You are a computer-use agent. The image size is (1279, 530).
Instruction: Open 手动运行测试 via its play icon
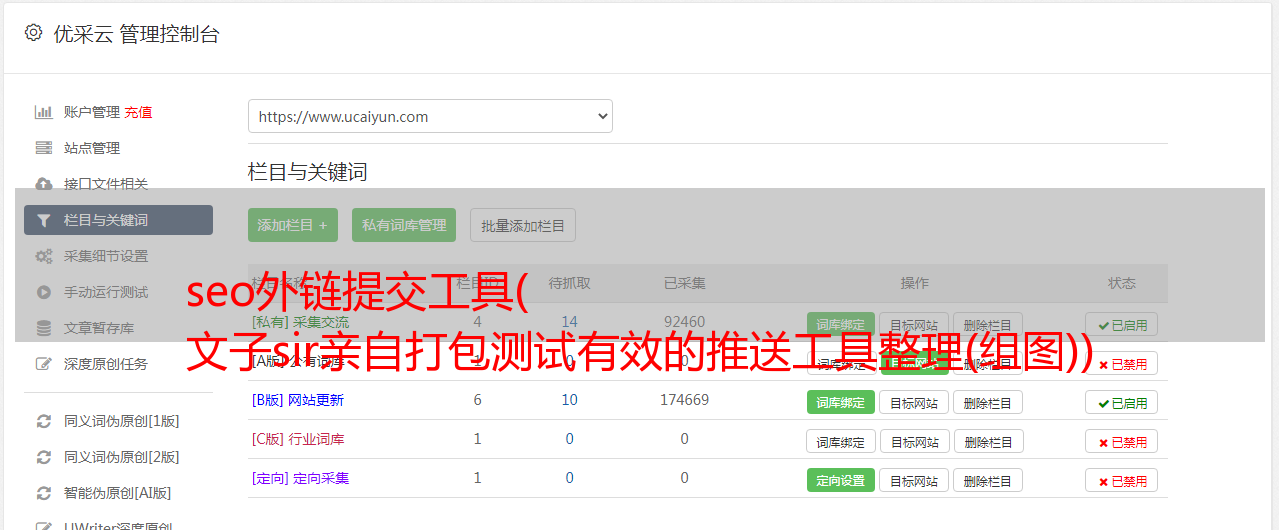click(44, 292)
